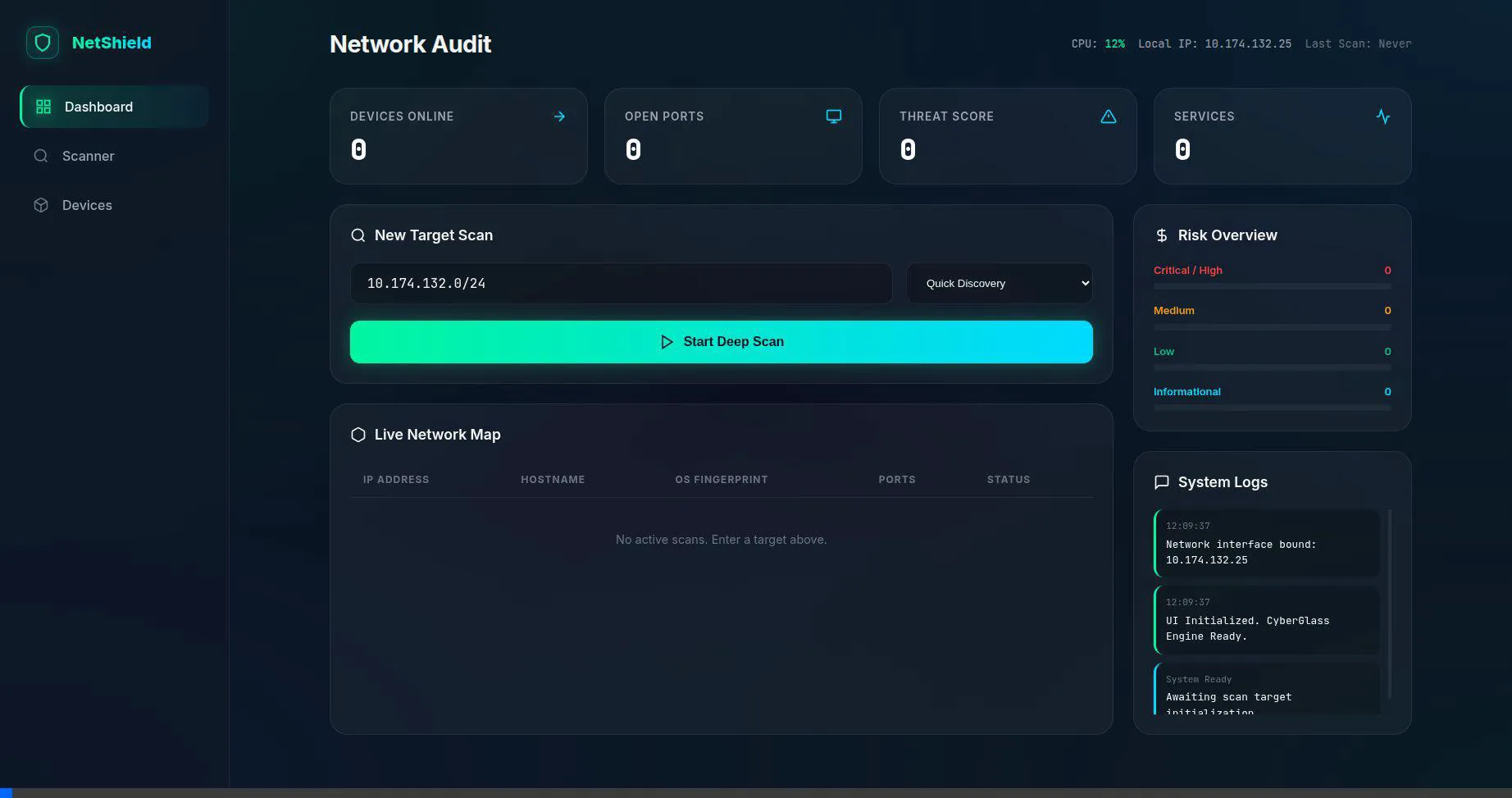Screen dimensions: 1512x798
Task: Click the dollar icon beside Risk Overview
Action: tap(1162, 235)
